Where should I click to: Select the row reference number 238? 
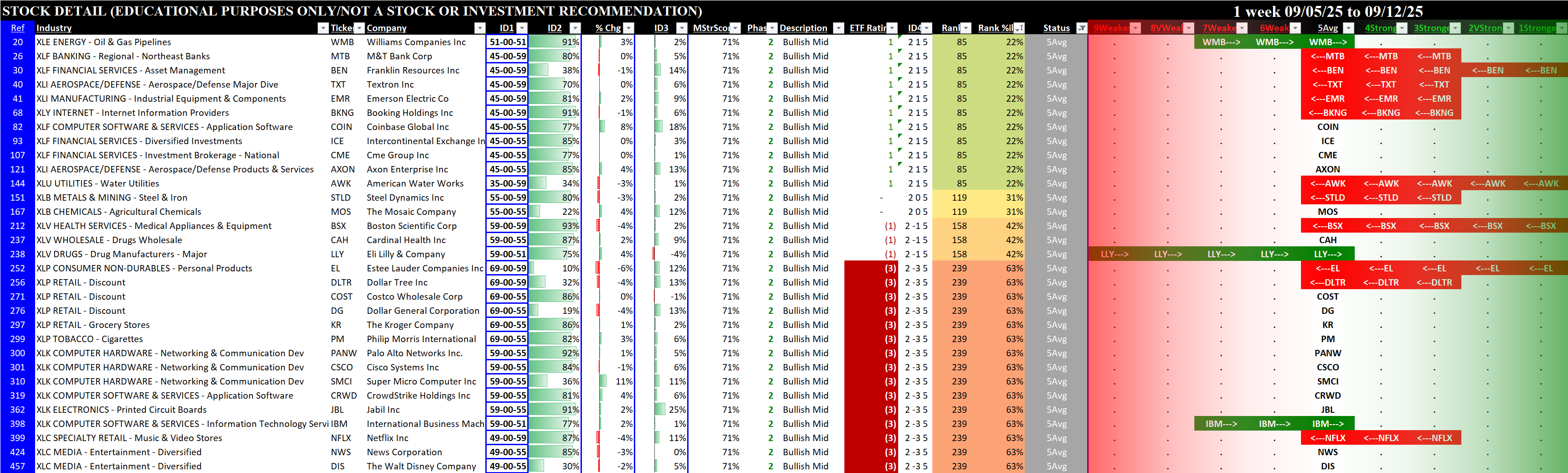pyautogui.click(x=18, y=254)
